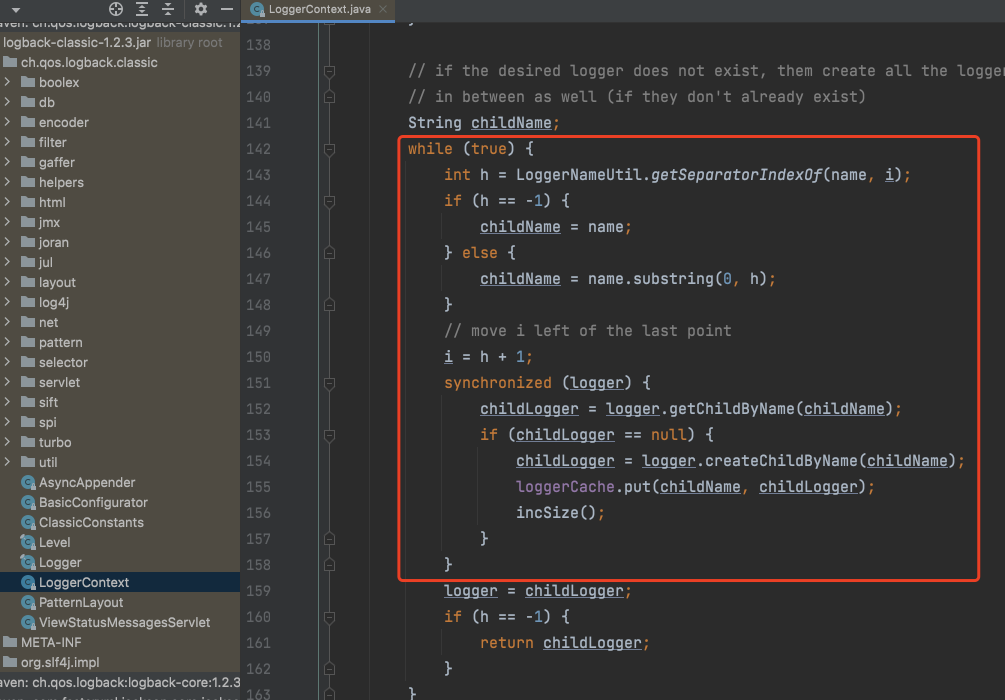
Task: Click createChildByName method call
Action: (781, 460)
